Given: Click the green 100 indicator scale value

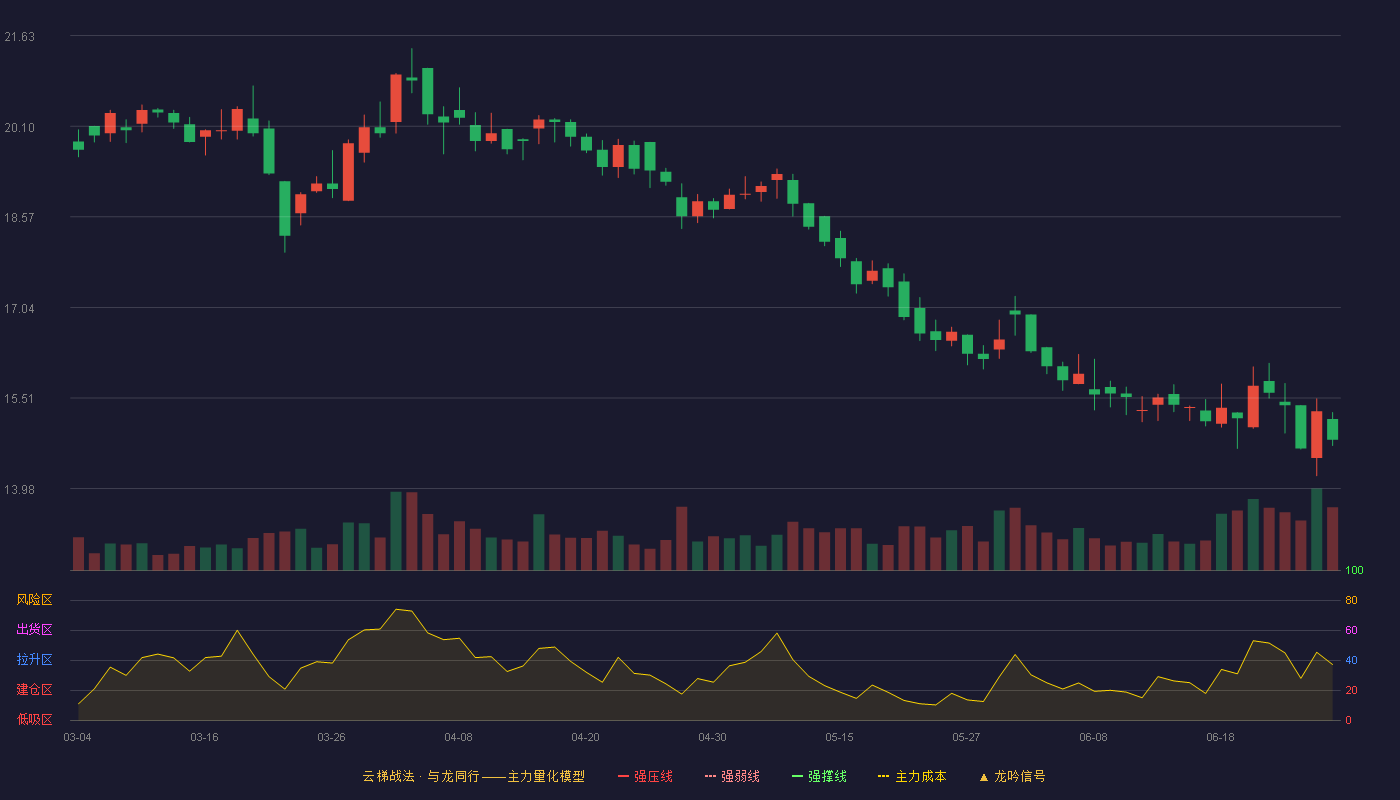Looking at the screenshot, I should [x=1354, y=571].
